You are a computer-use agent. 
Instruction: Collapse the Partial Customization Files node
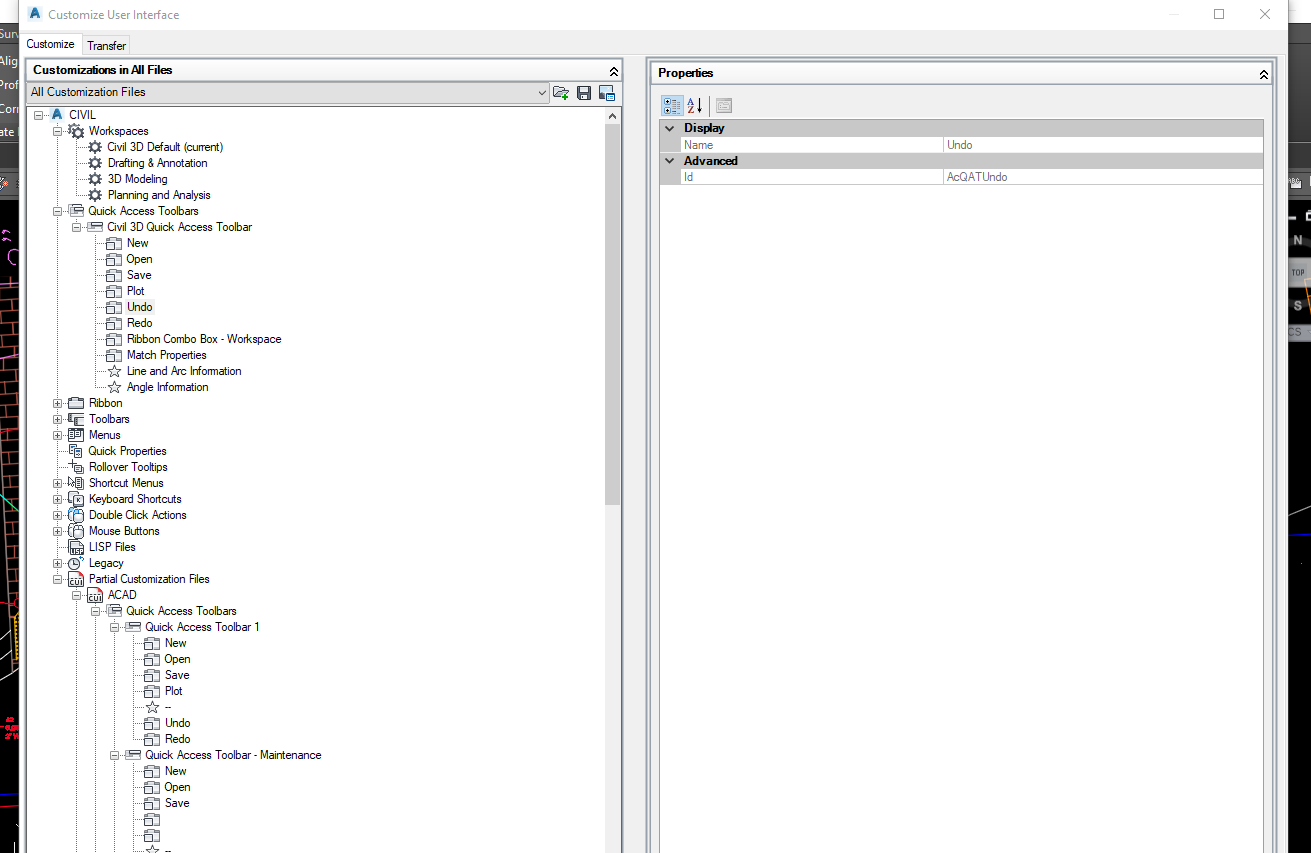(58, 578)
